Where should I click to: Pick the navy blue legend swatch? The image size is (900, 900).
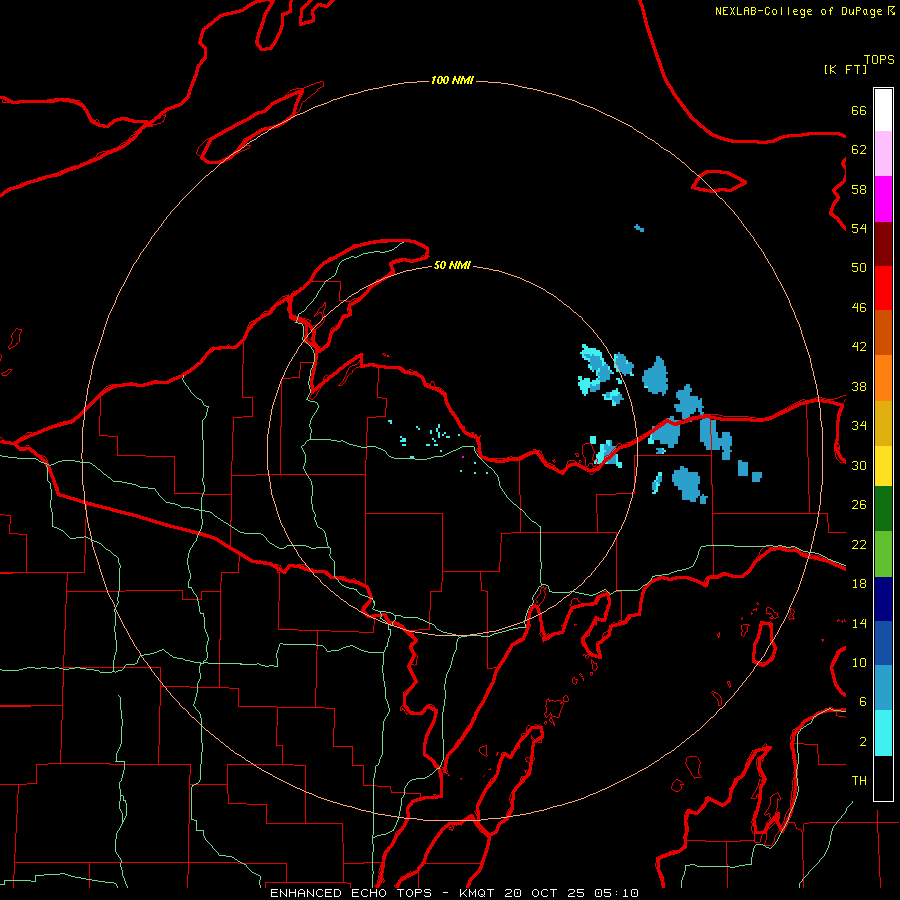883,599
